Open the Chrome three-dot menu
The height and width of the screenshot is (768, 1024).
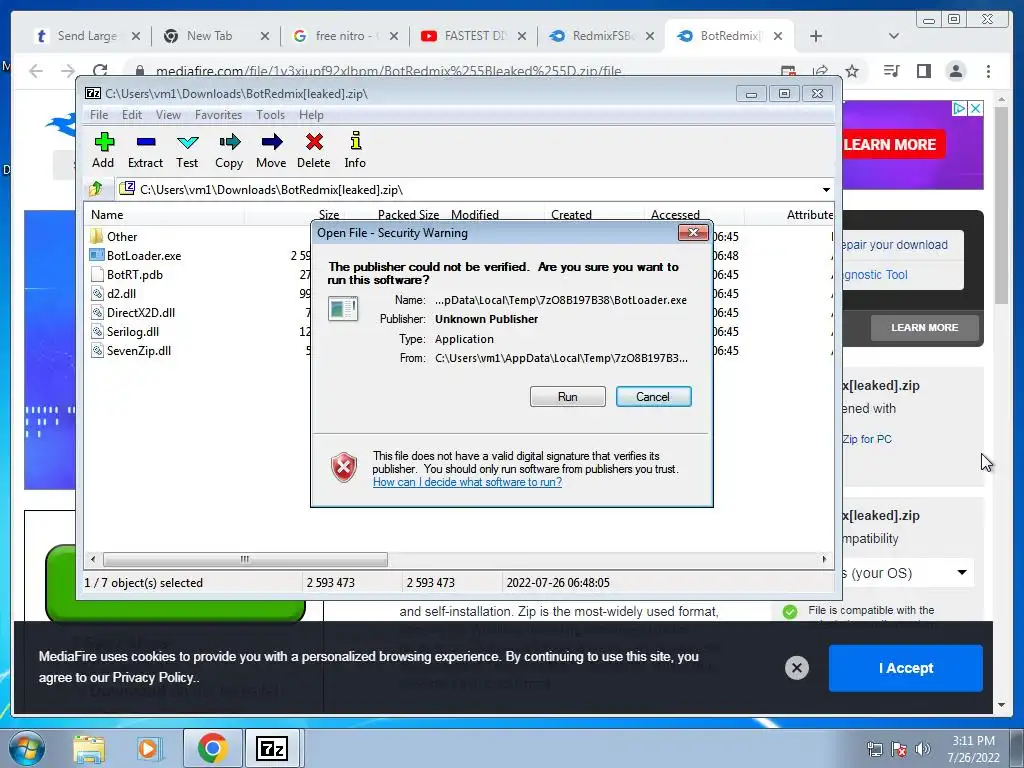pos(988,71)
